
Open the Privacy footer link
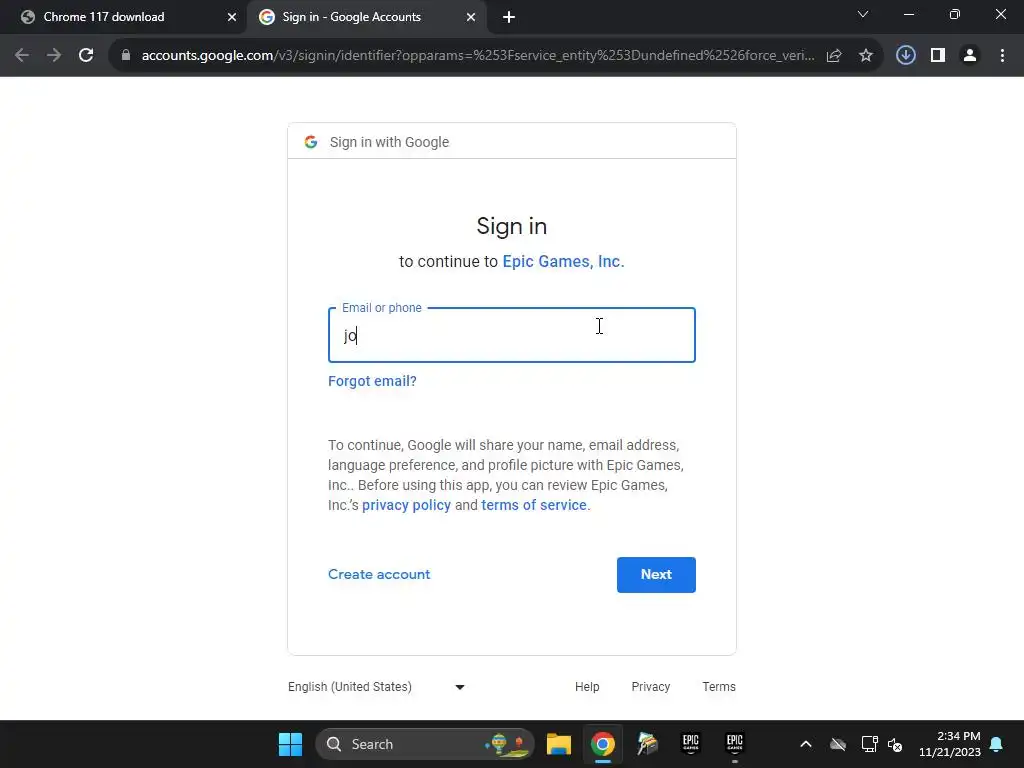click(650, 686)
